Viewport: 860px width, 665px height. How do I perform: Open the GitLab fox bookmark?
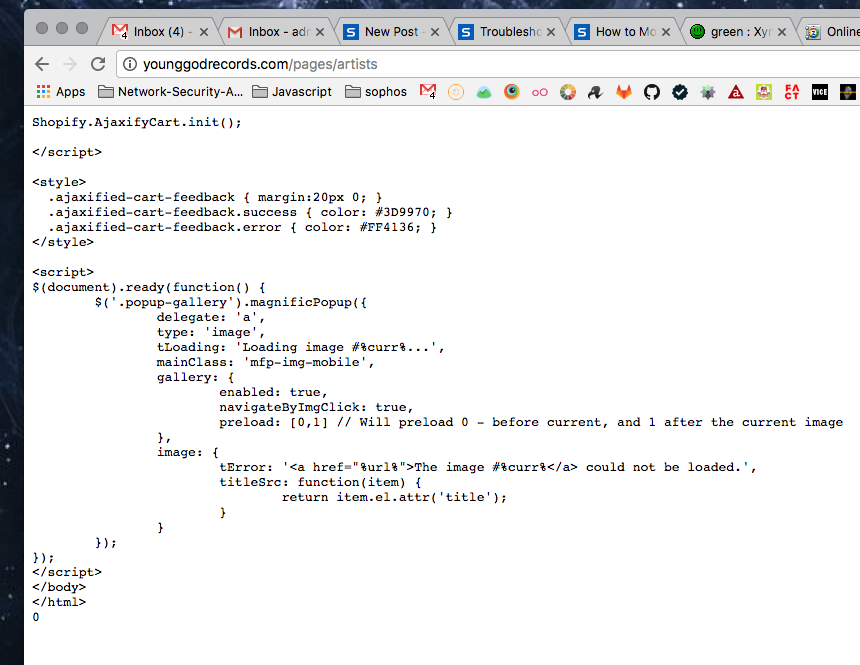(x=624, y=92)
